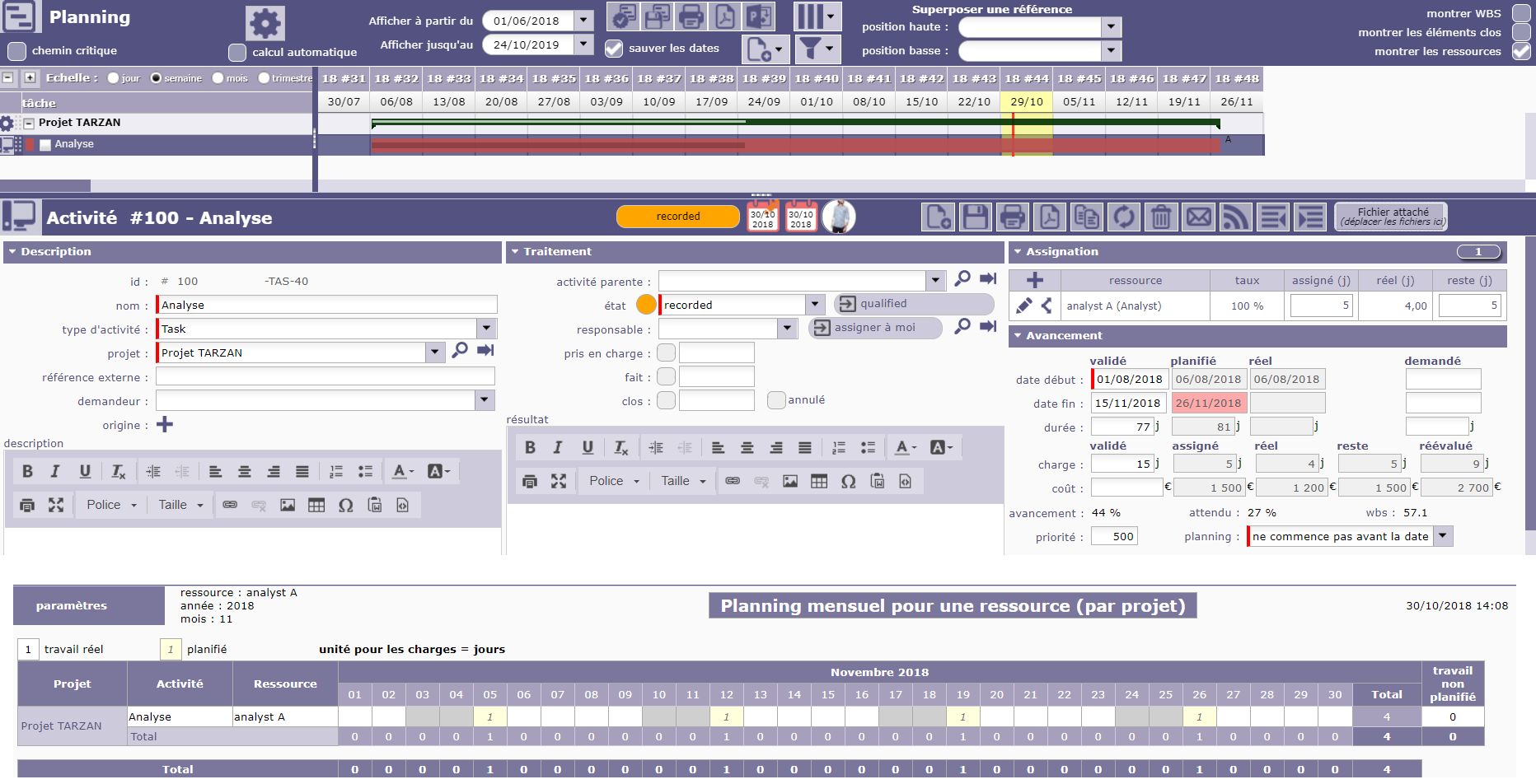Image resolution: width=1536 pixels, height=784 pixels.
Task: Check the annulé checkbox
Action: click(776, 400)
